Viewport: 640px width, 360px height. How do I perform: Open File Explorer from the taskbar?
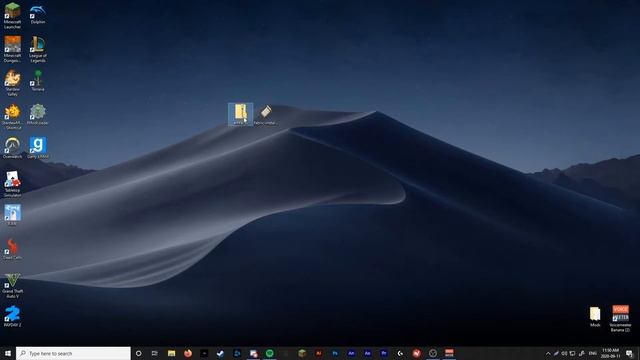pyautogui.click(x=171, y=353)
